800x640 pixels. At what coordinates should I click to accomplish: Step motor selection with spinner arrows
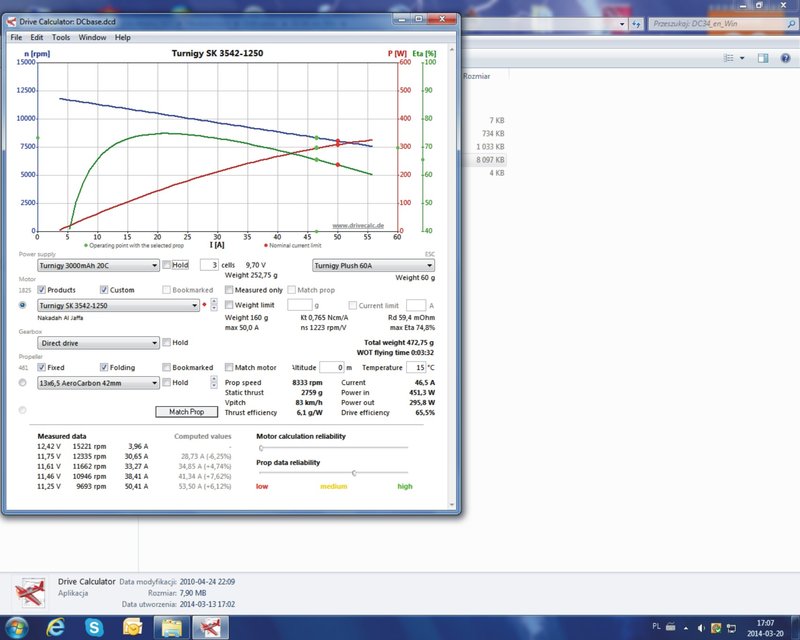(x=214, y=305)
